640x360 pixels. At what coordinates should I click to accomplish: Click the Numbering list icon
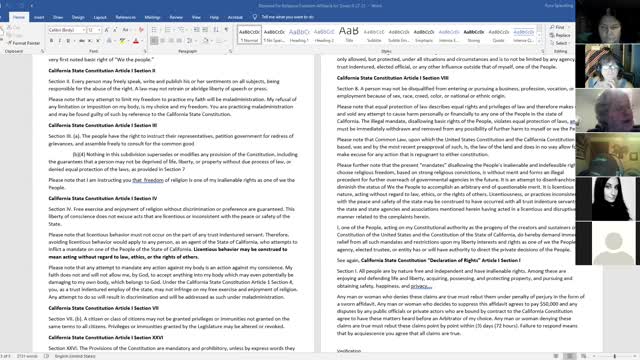tap(167, 30)
